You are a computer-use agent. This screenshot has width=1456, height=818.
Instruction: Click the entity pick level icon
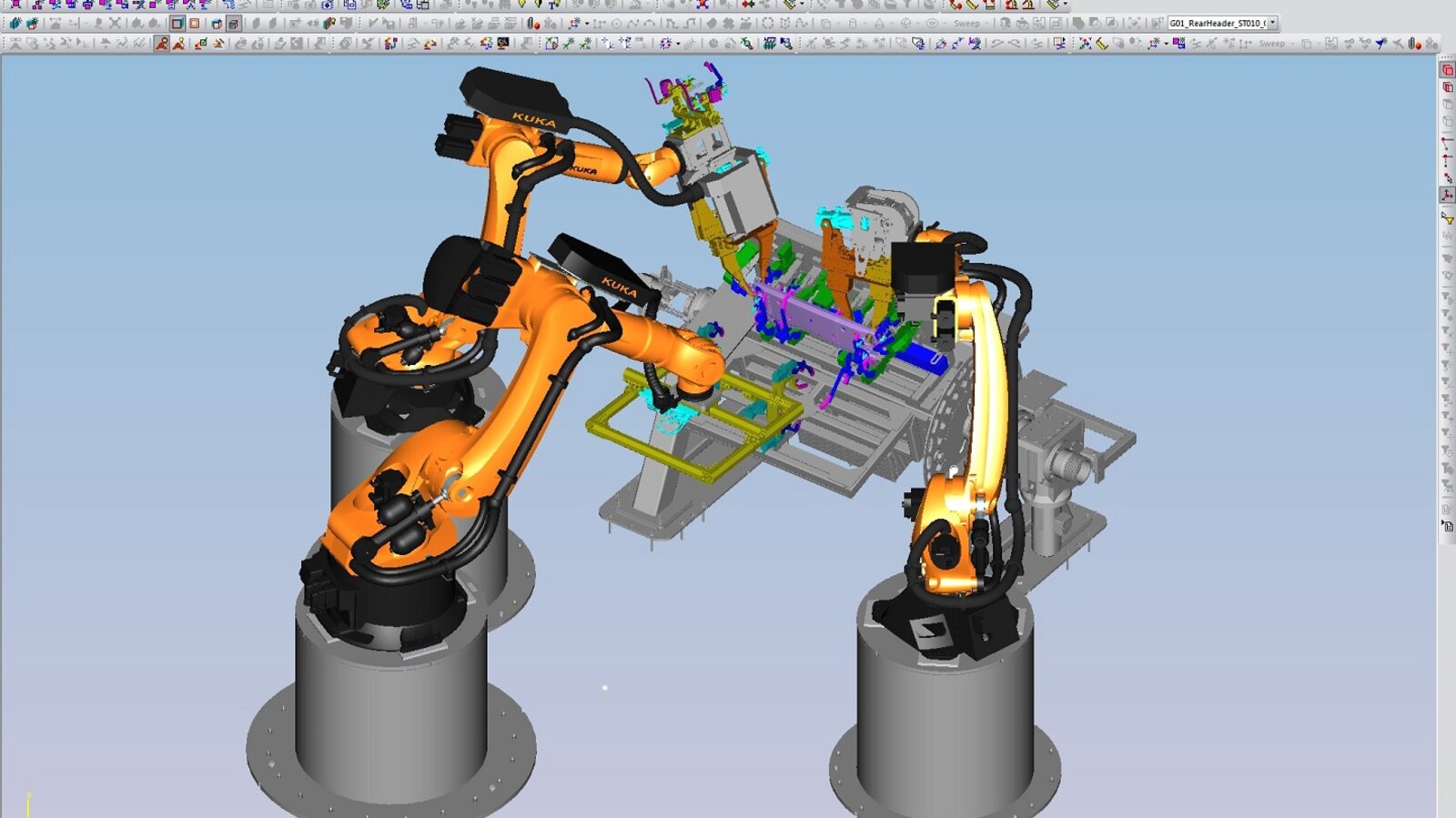pos(1447,87)
